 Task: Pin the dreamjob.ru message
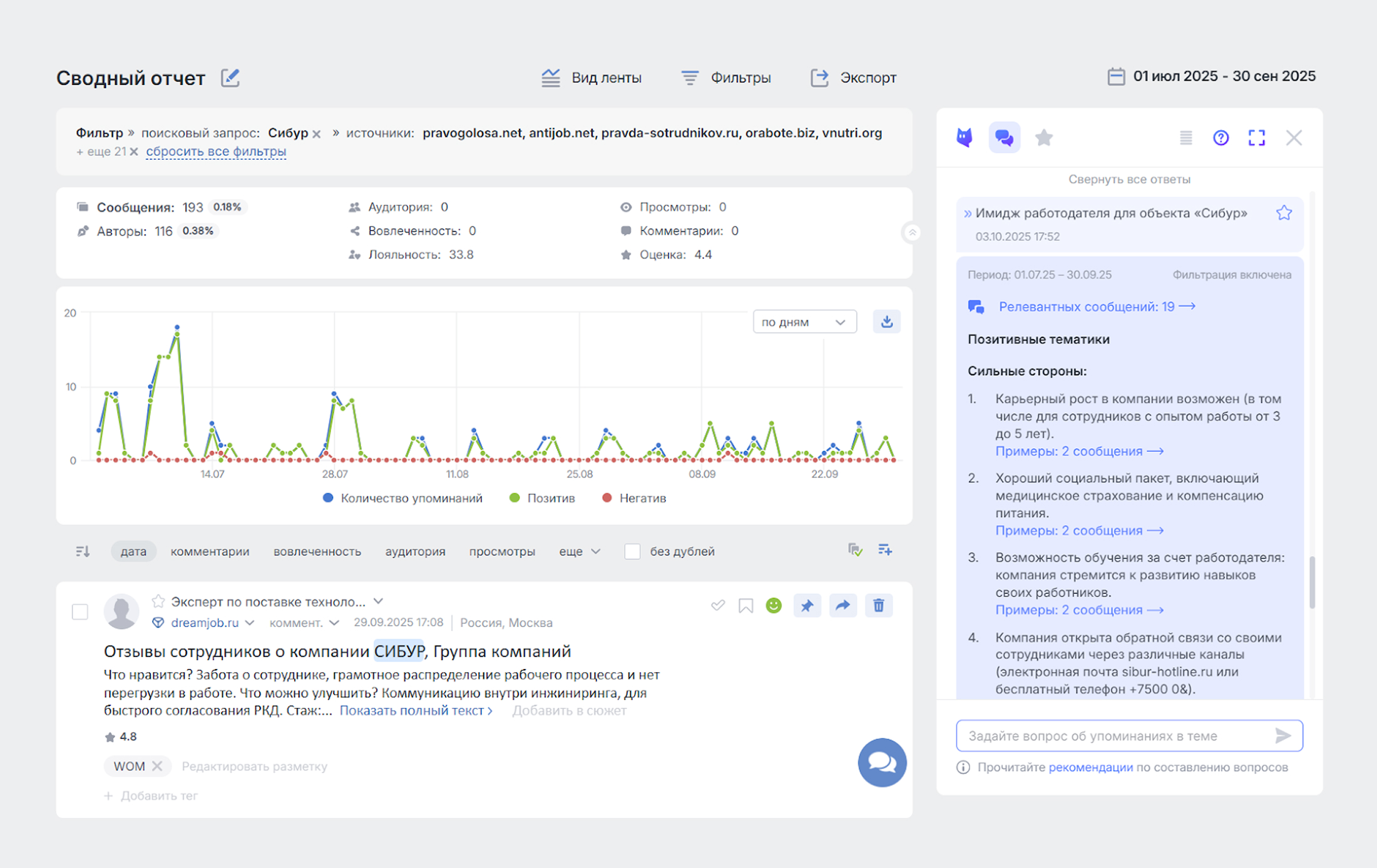coord(807,605)
